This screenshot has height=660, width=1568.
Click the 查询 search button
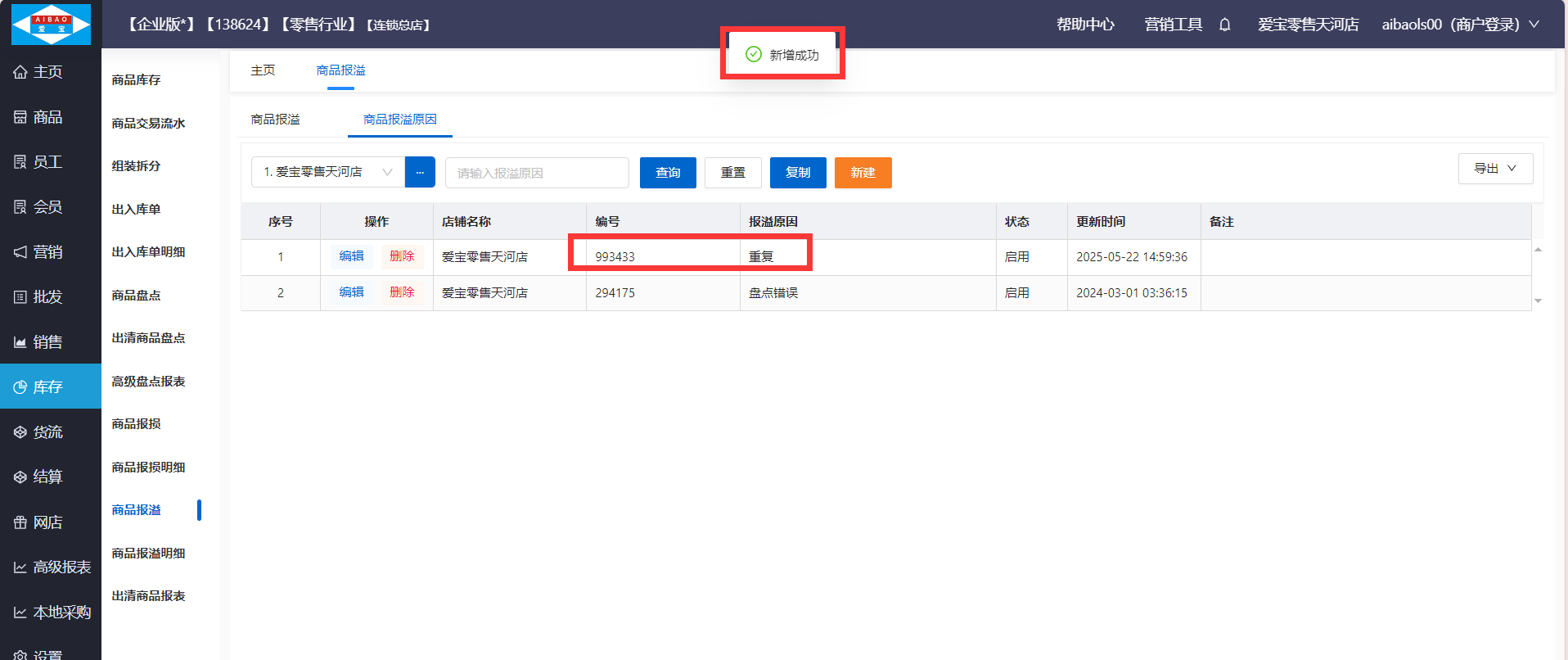668,173
